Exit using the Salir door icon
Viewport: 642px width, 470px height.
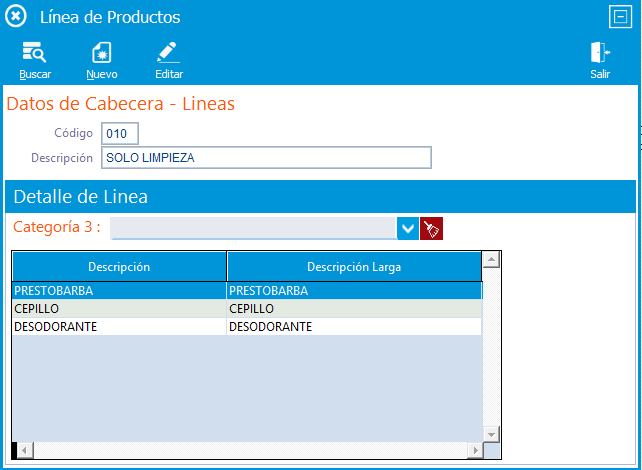pos(600,52)
